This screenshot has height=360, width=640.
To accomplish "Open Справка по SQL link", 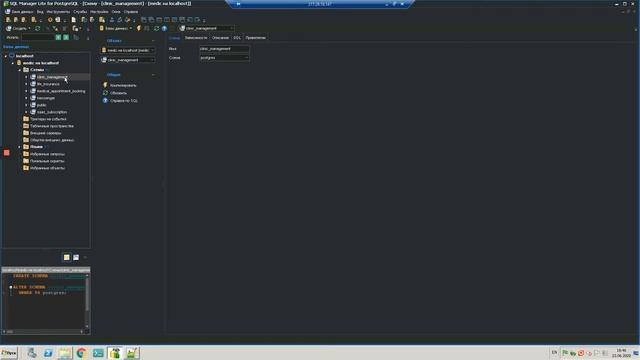I will pyautogui.click(x=124, y=100).
